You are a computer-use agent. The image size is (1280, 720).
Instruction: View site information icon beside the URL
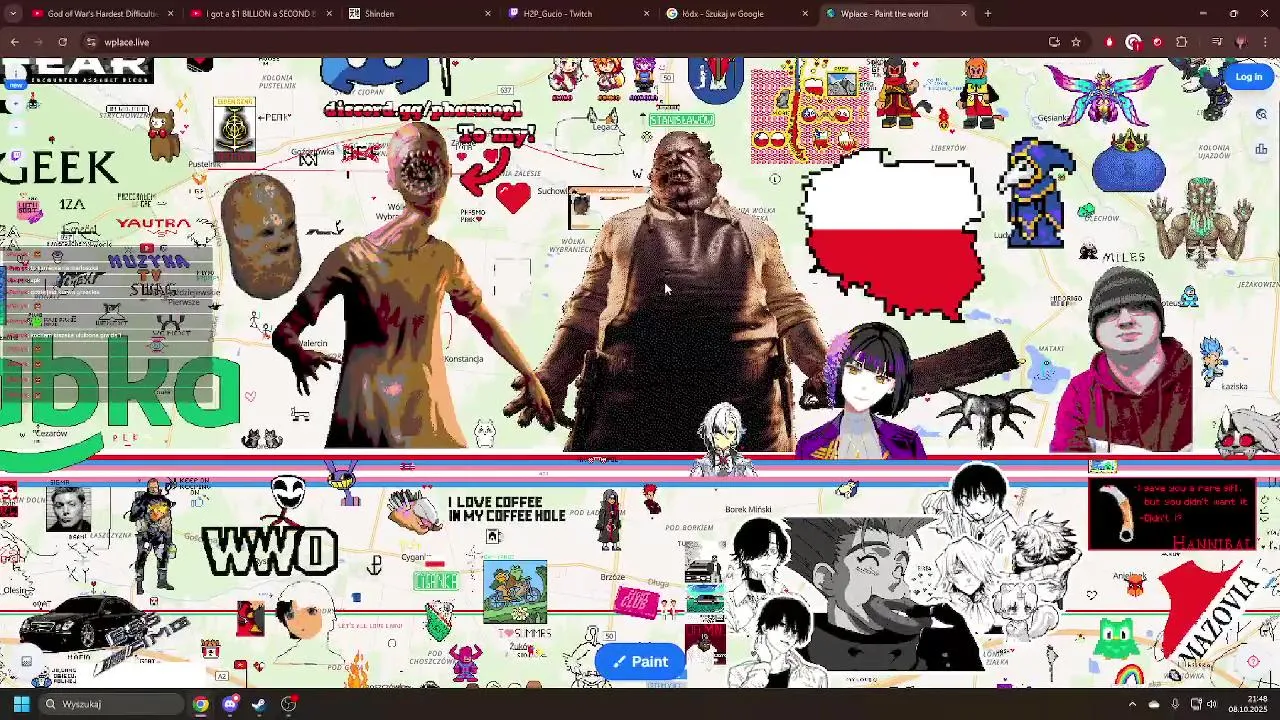(91, 42)
